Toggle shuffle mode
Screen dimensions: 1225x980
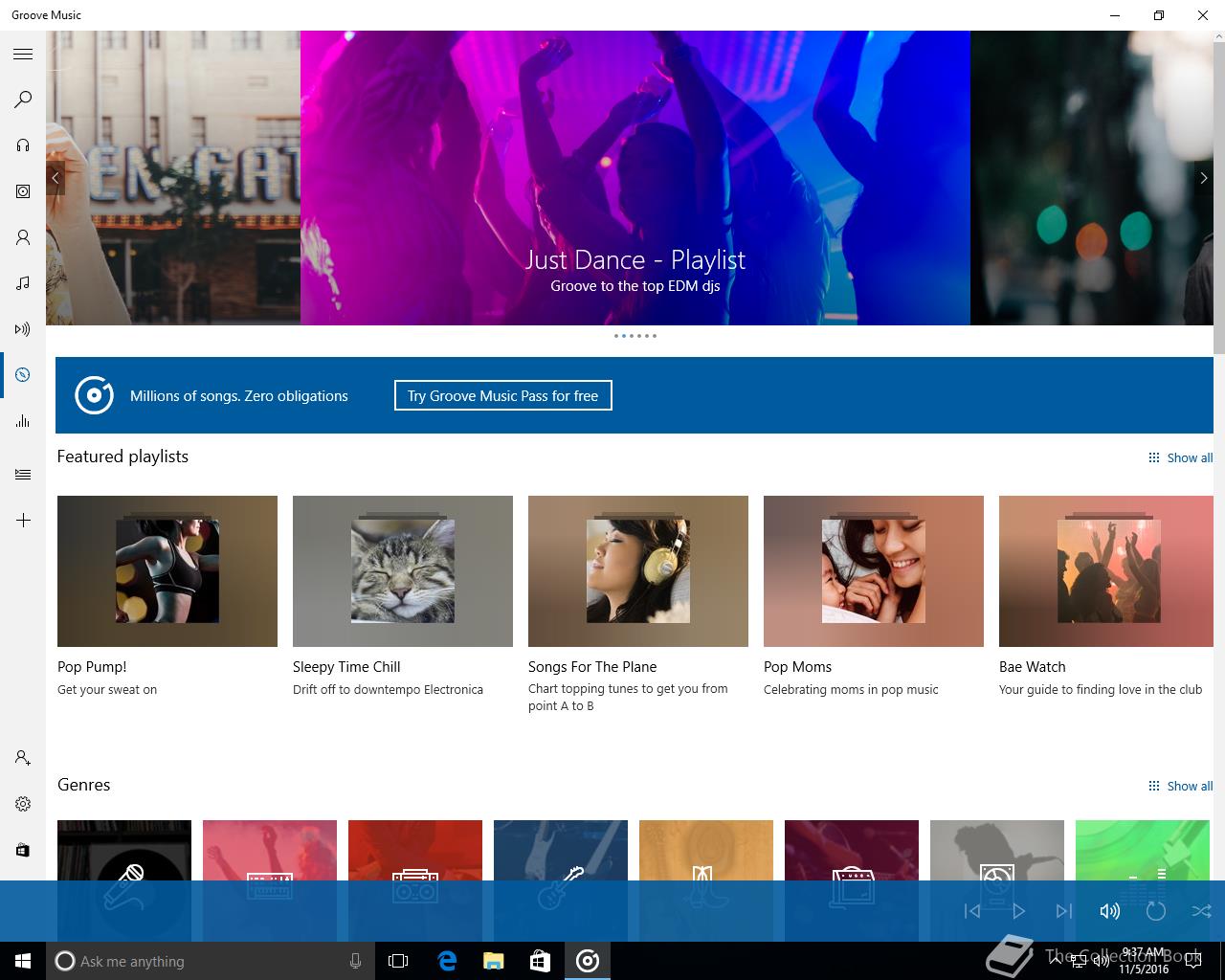[x=1202, y=911]
